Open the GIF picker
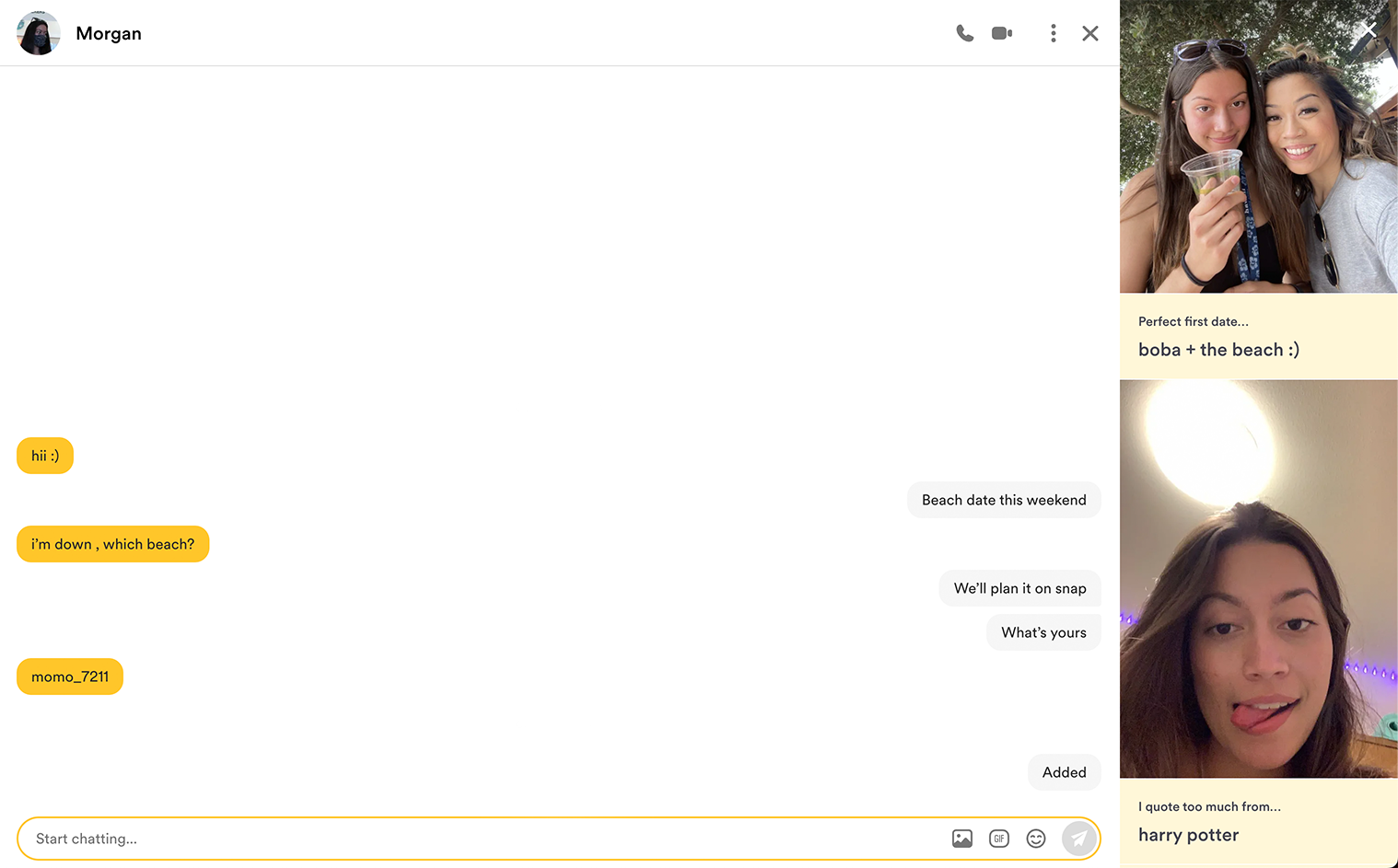This screenshot has height=868, width=1398. [x=998, y=839]
